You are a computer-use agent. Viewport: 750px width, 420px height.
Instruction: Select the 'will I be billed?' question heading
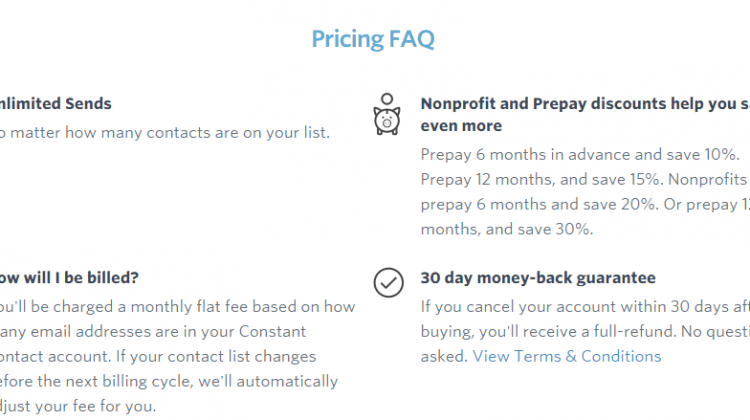(69, 277)
